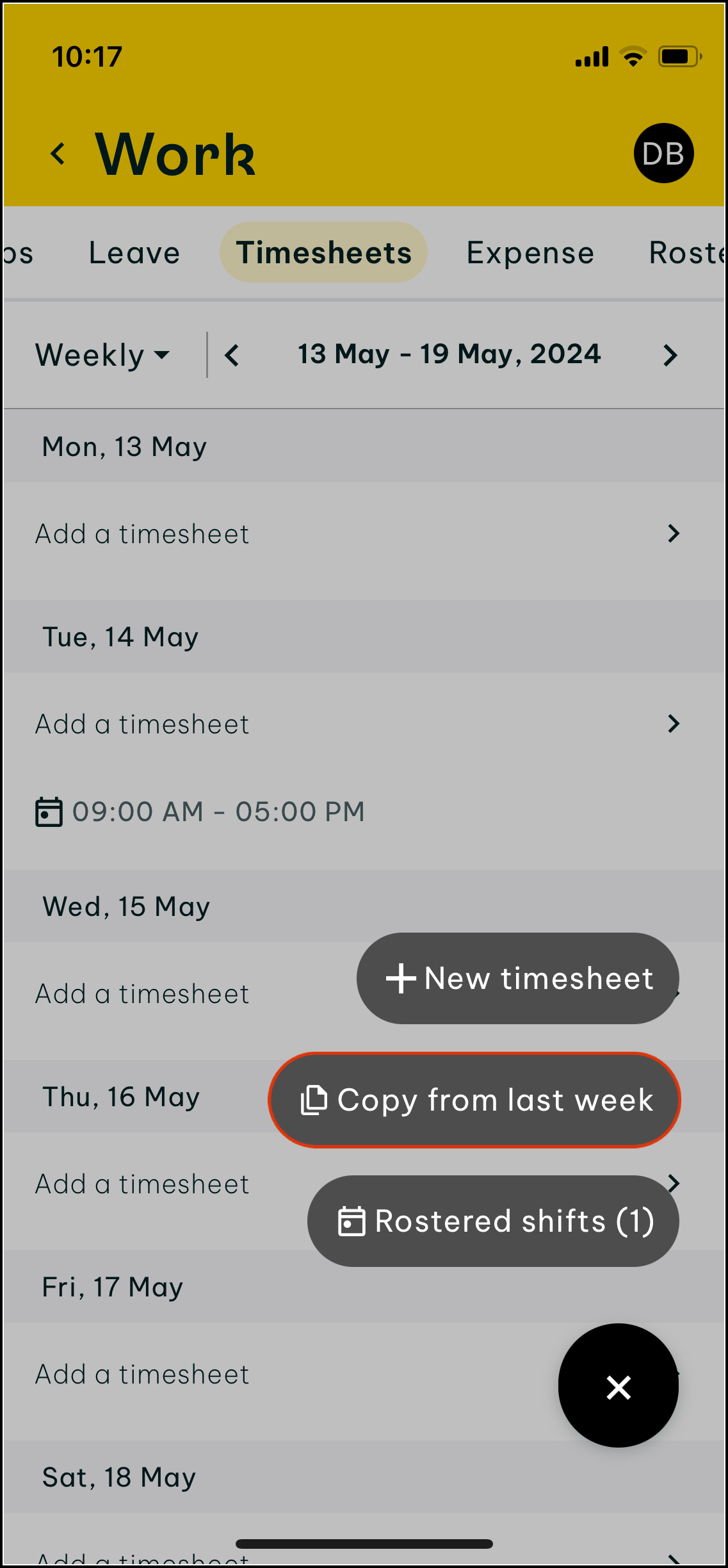Switch to the Leave tab
Viewport: 728px width, 1568px height.
134,253
